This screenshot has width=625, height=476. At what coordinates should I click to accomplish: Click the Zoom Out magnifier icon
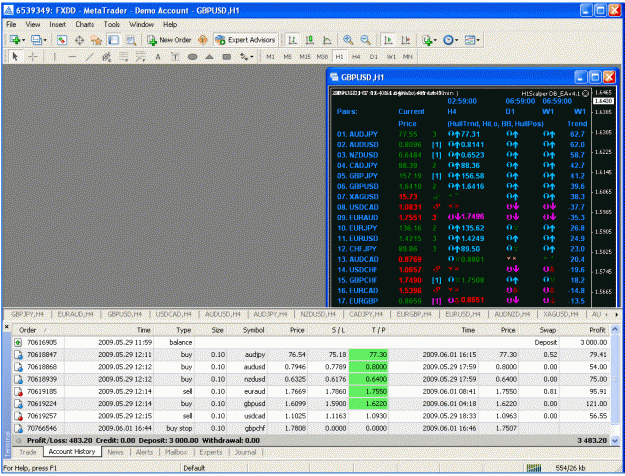[x=365, y=40]
